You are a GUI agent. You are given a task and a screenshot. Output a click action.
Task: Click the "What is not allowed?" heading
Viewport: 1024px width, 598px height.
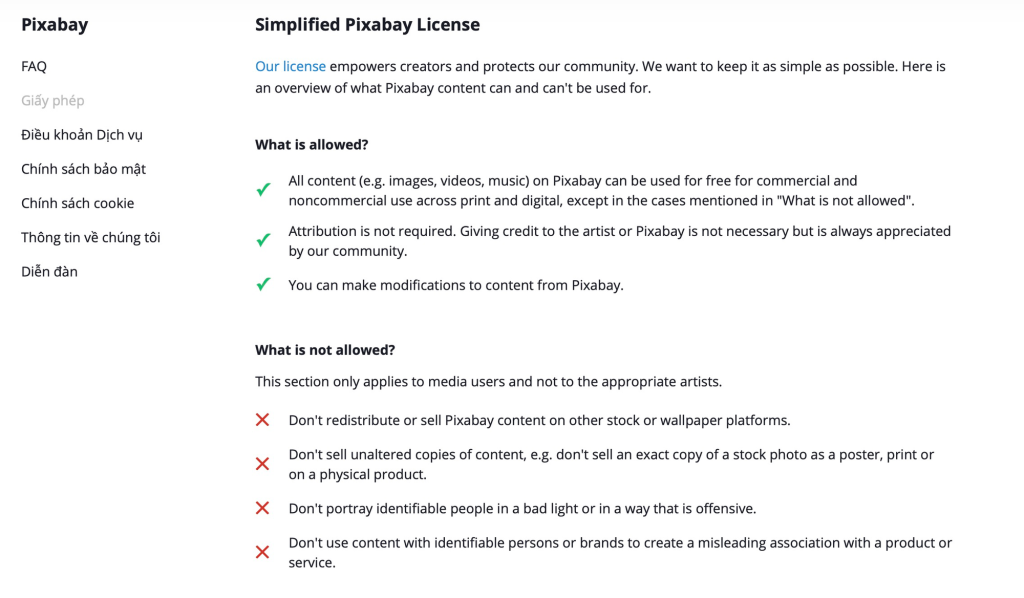[325, 350]
